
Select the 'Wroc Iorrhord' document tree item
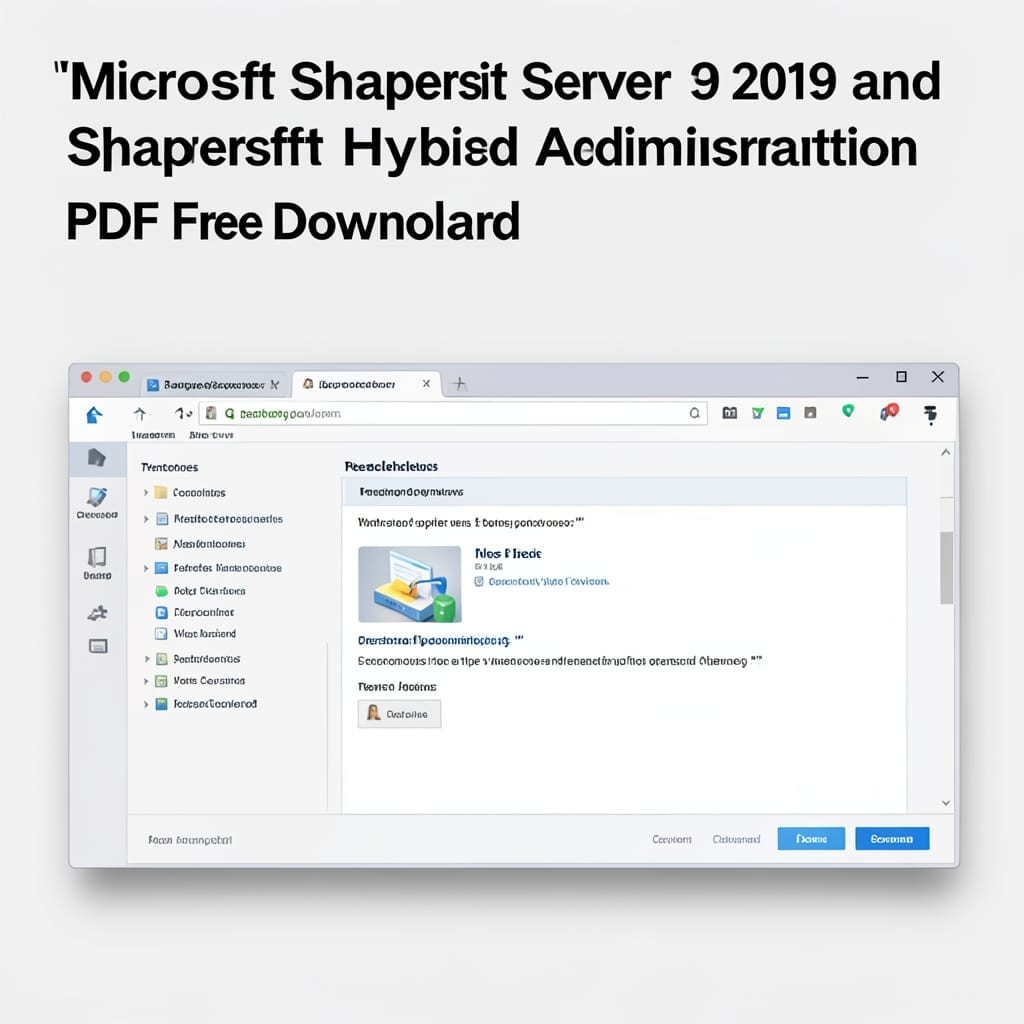pos(195,633)
